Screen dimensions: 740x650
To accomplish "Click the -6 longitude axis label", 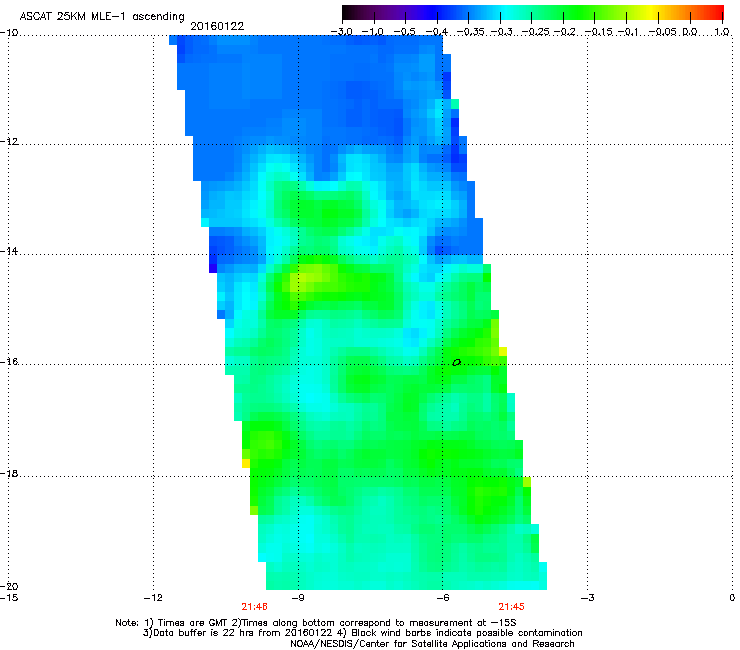I will point(442,598).
